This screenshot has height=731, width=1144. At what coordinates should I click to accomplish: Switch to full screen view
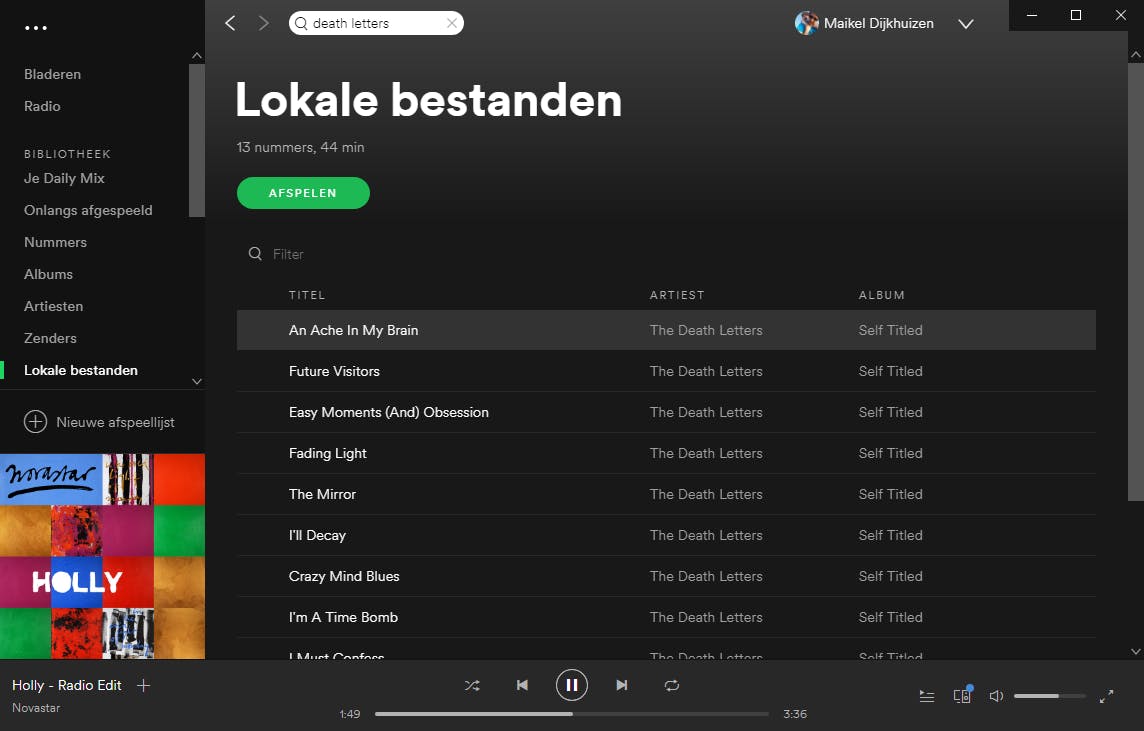[1106, 696]
